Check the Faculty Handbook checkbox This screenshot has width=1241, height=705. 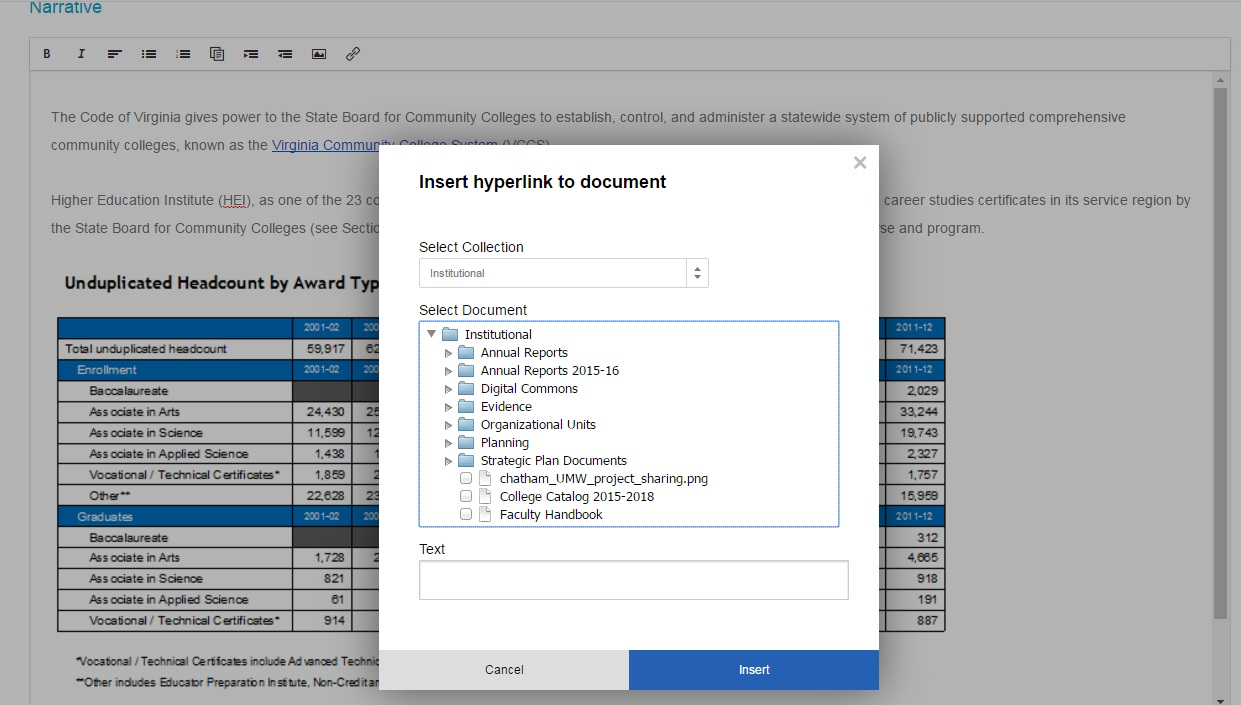465,513
